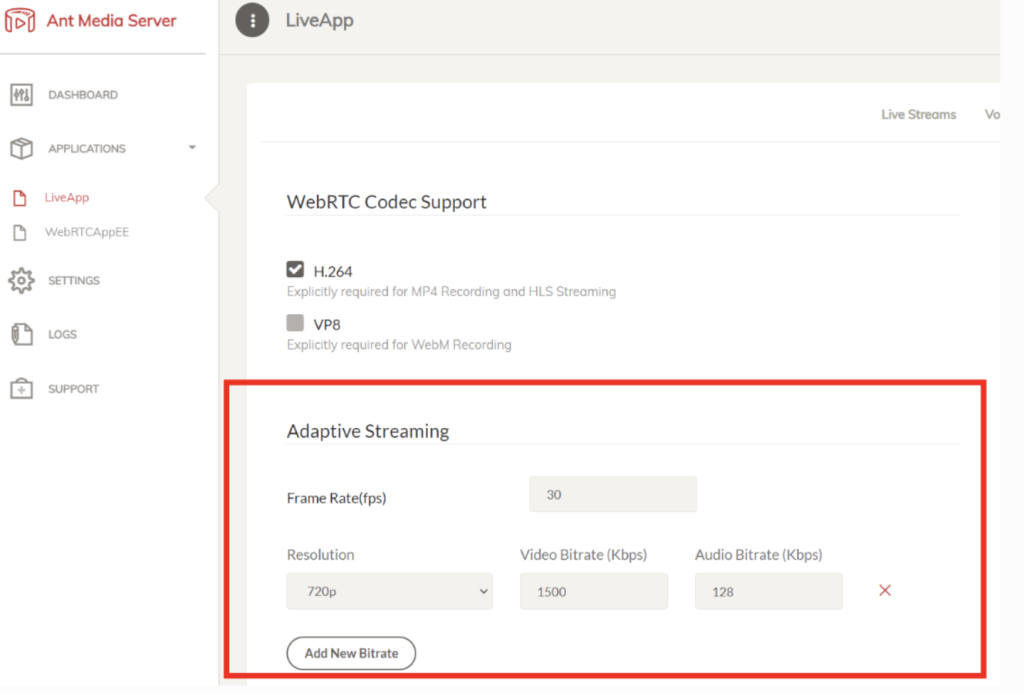Click the Audio Bitrate field showing 128

(x=769, y=591)
